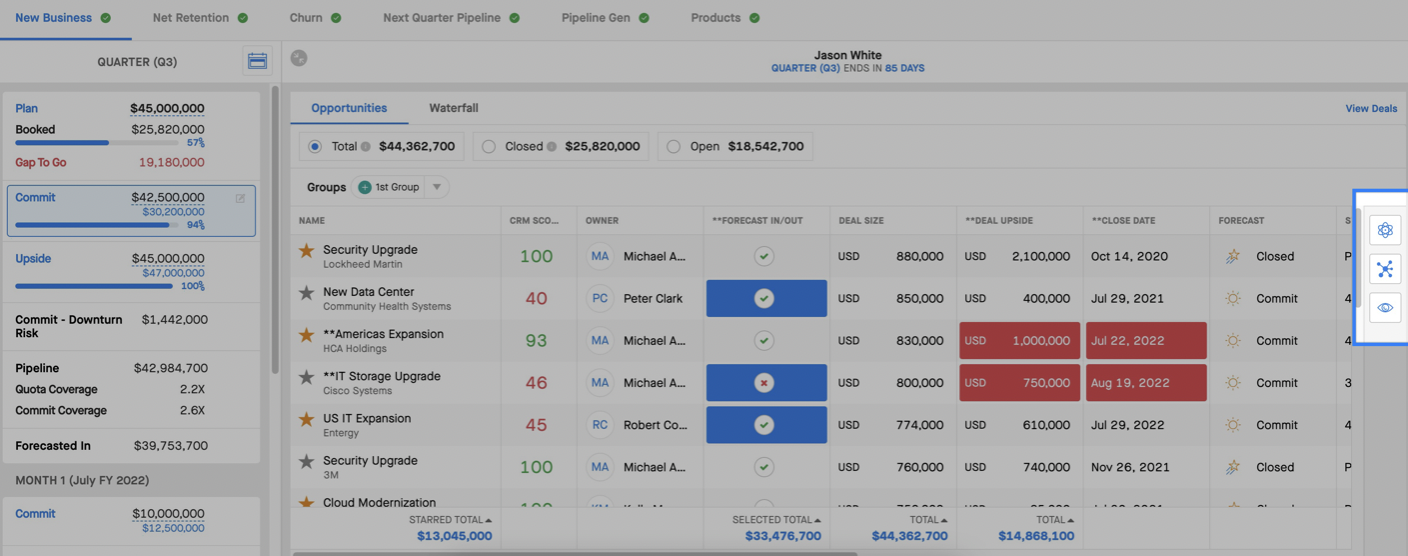This screenshot has height=556, width=1408.
Task: Click shooting star forecast icon on 3M row
Action: [1233, 467]
